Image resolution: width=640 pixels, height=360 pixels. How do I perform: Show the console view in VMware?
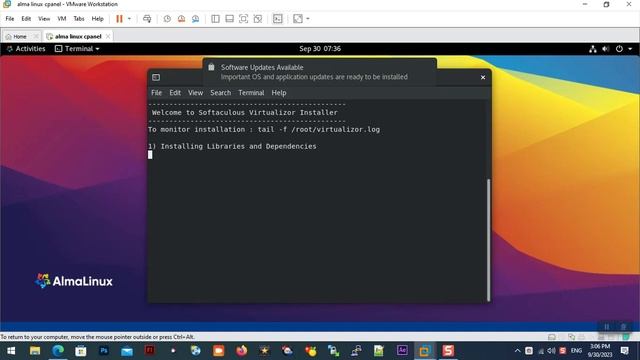[278, 19]
